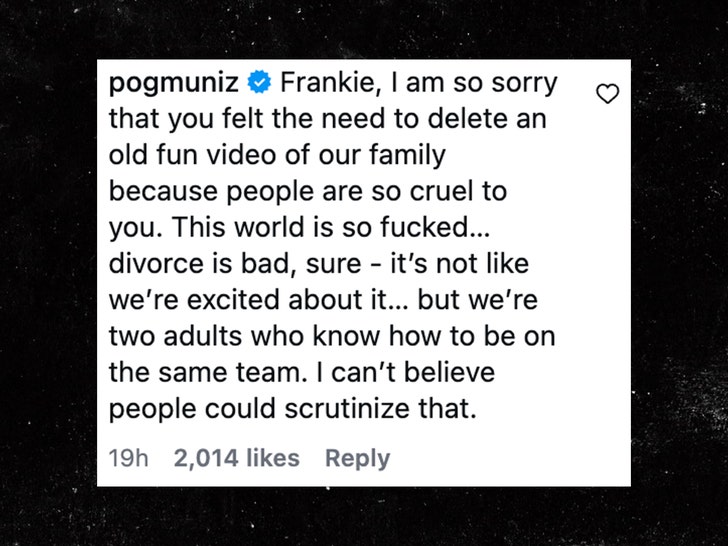728x546 pixels.
Task: Click the word 'know' in the comment
Action: 347,336
